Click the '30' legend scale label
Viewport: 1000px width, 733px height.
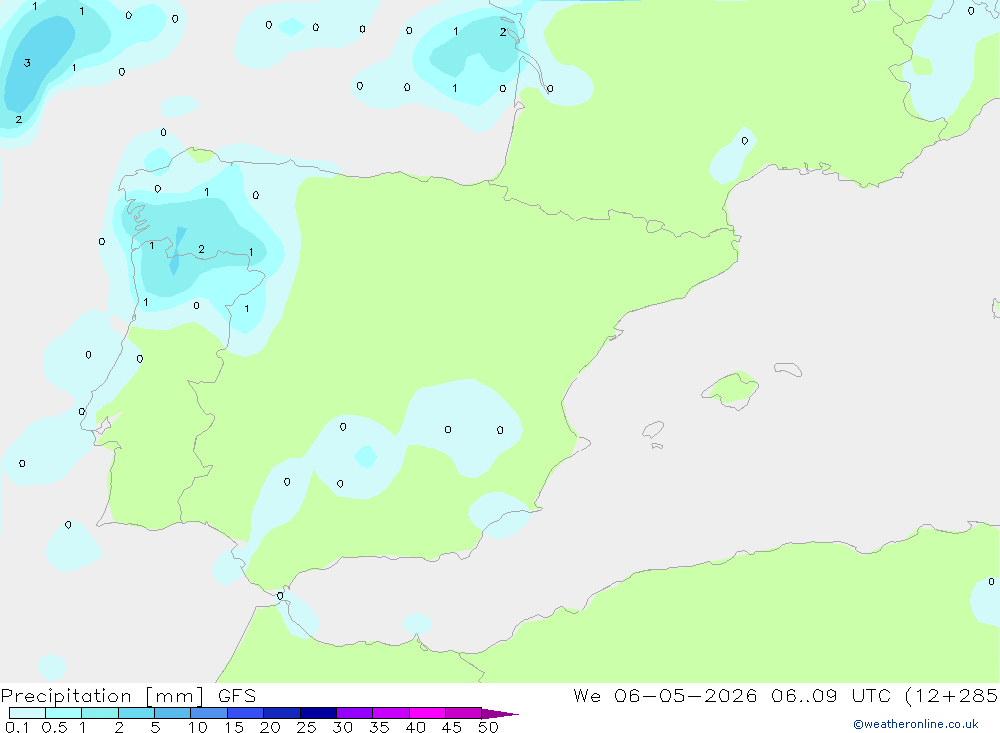click(343, 727)
